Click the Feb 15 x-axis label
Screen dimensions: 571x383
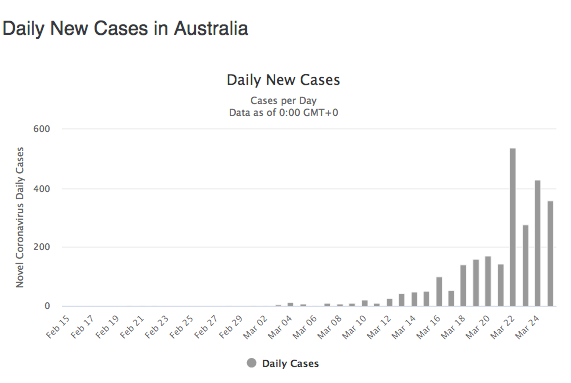click(x=58, y=327)
